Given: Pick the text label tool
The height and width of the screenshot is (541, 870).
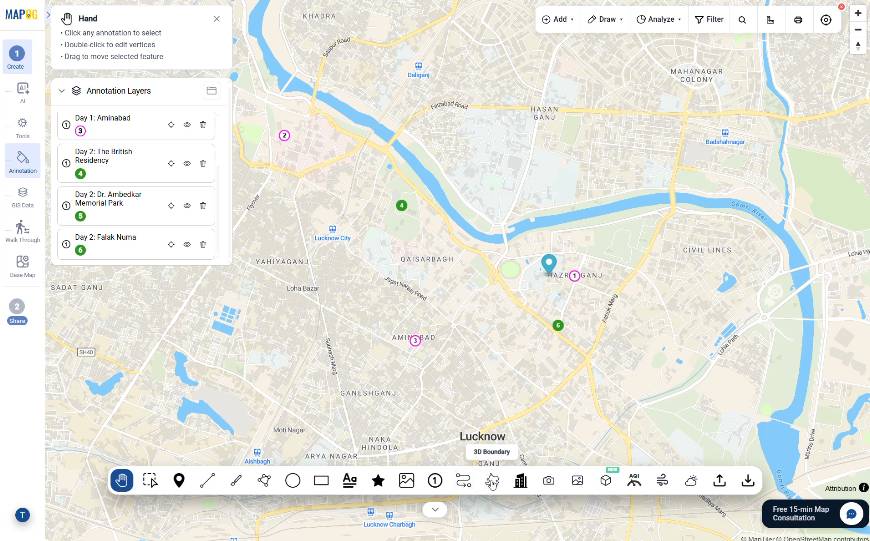Looking at the screenshot, I should coord(350,481).
